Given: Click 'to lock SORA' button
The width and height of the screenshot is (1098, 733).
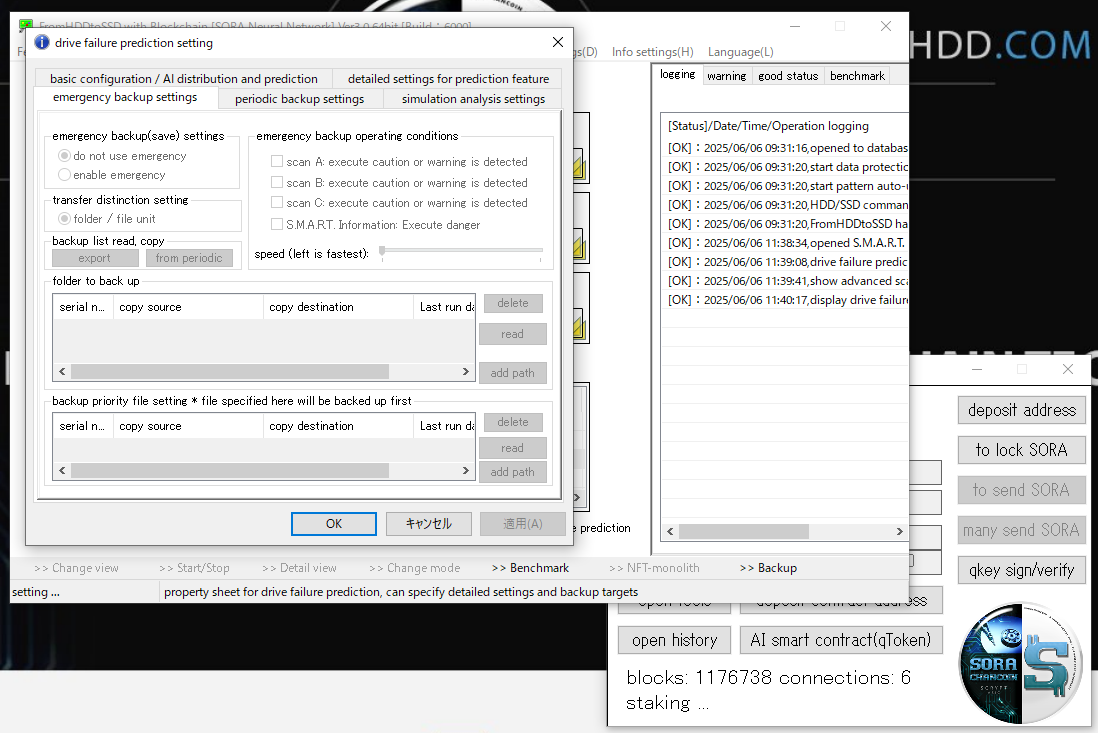Looking at the screenshot, I should point(1022,450).
